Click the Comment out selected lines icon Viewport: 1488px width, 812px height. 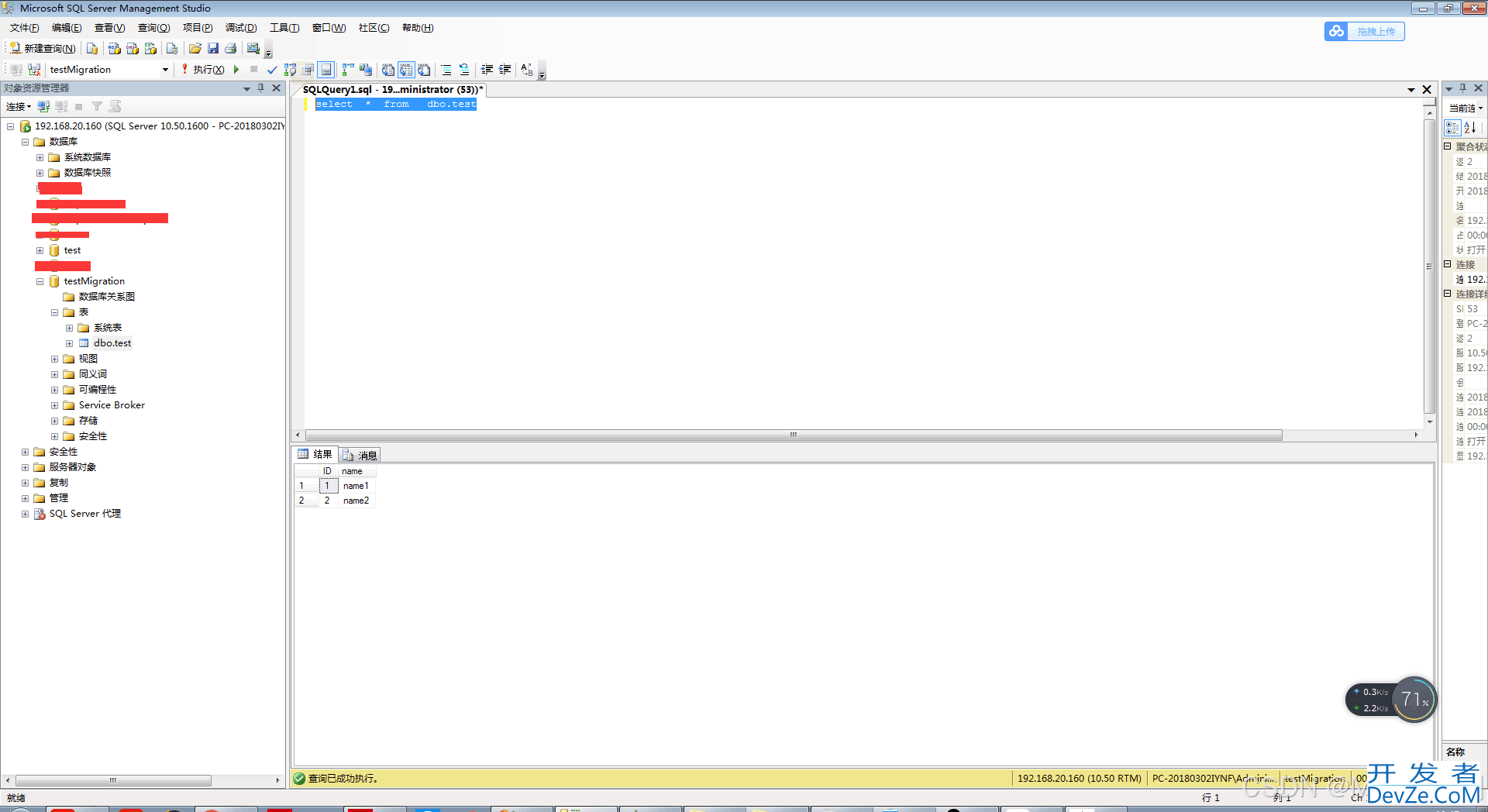point(446,70)
